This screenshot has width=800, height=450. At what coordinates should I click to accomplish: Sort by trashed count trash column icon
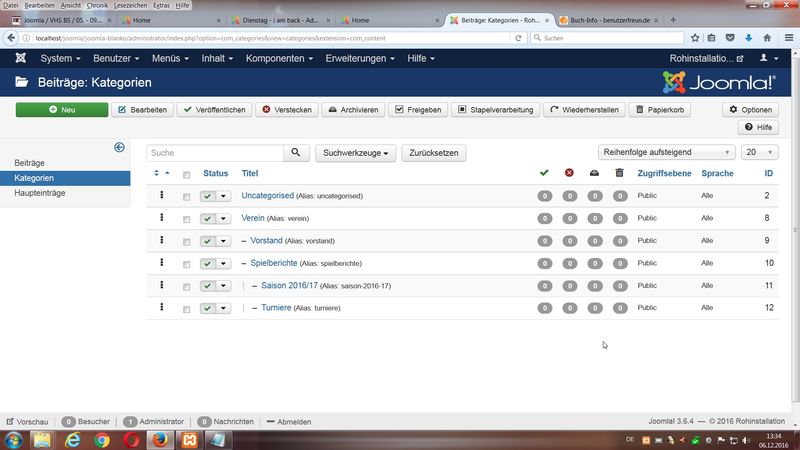click(619, 173)
